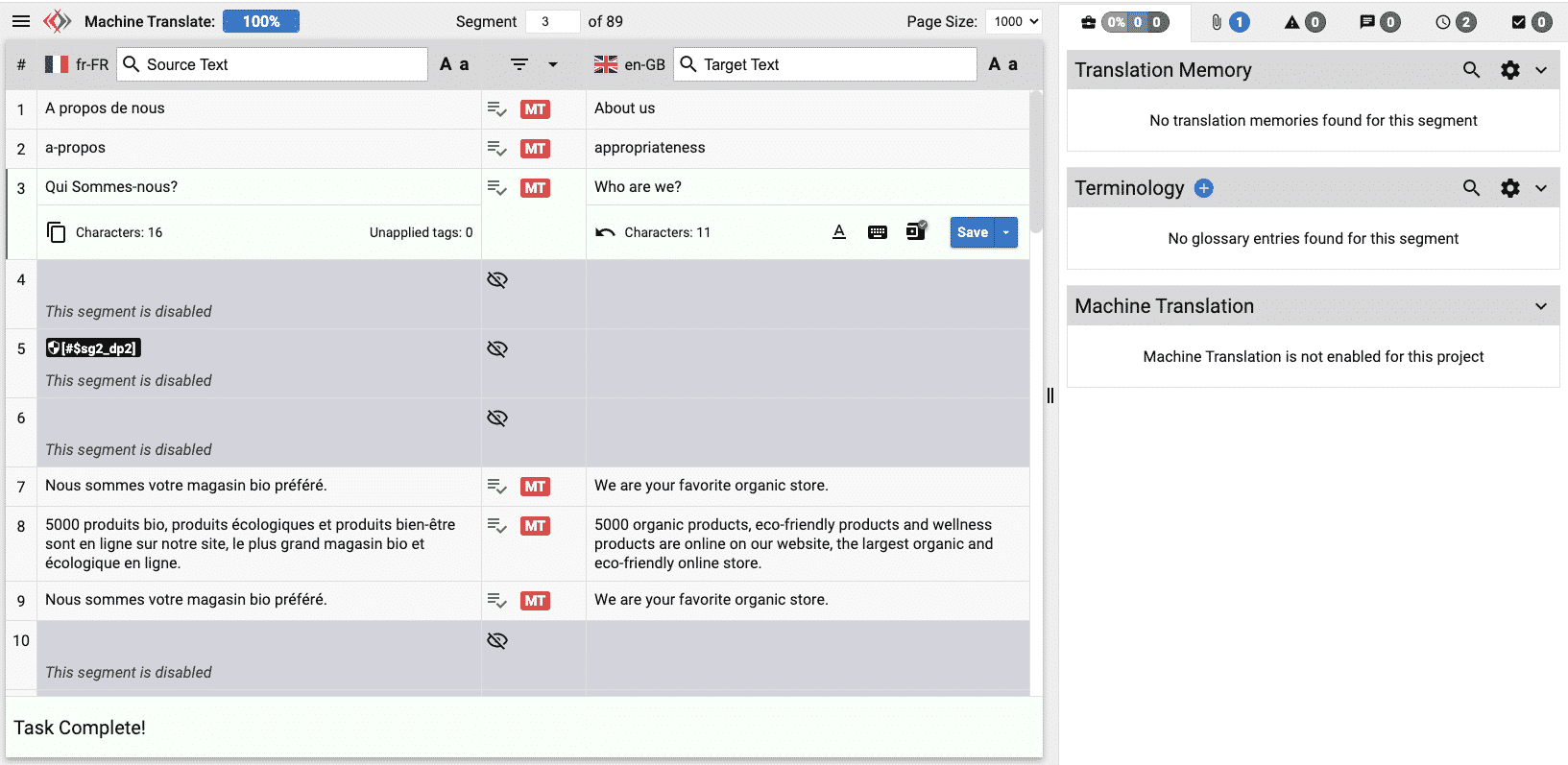The height and width of the screenshot is (765, 1568).
Task: Open Terminology settings gear
Action: pyautogui.click(x=1510, y=188)
